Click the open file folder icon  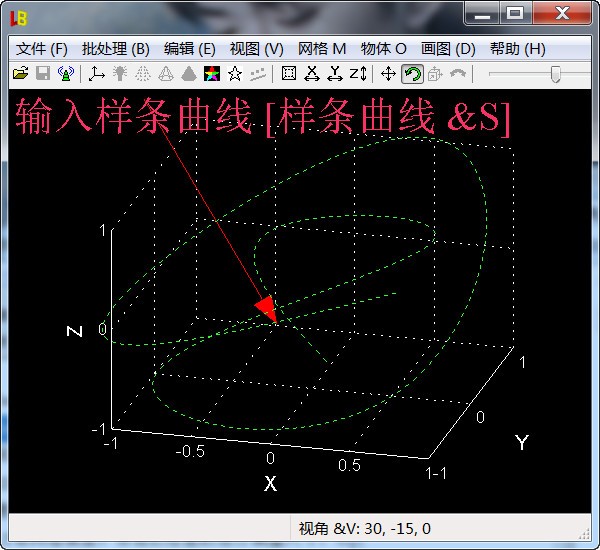tap(20, 73)
